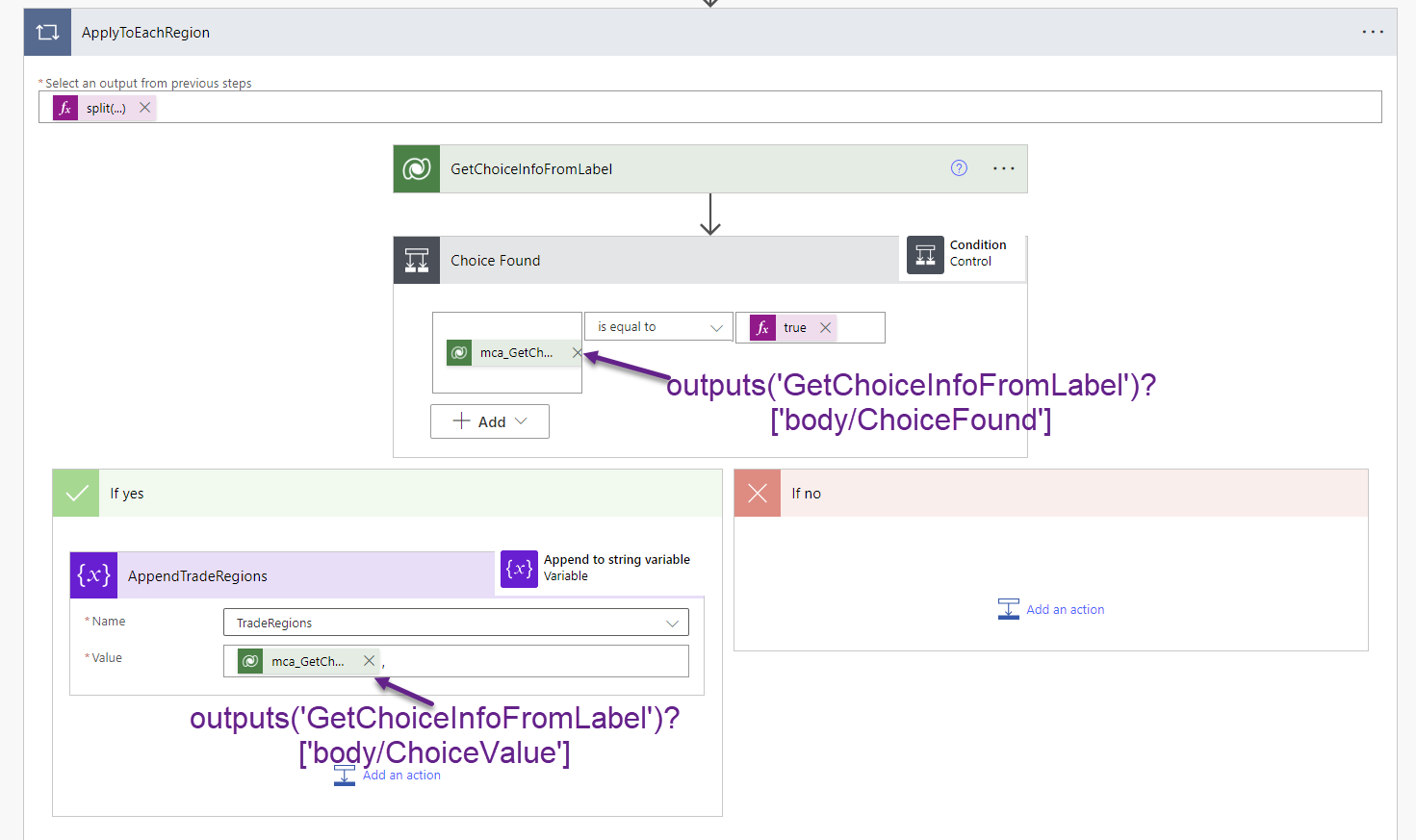Click the GetChoiceInfoFromLabel connector icon
The width and height of the screenshot is (1416, 840).
pos(416,168)
